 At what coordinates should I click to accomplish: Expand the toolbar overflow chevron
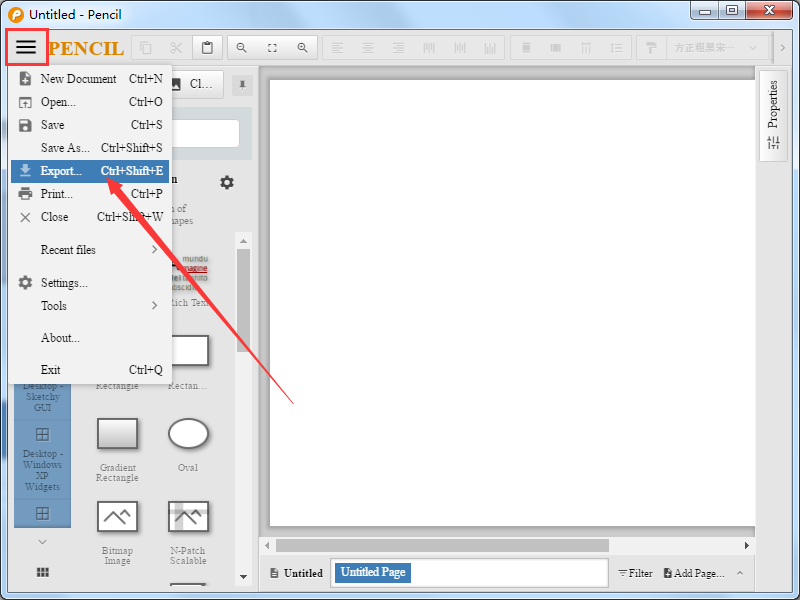click(783, 48)
